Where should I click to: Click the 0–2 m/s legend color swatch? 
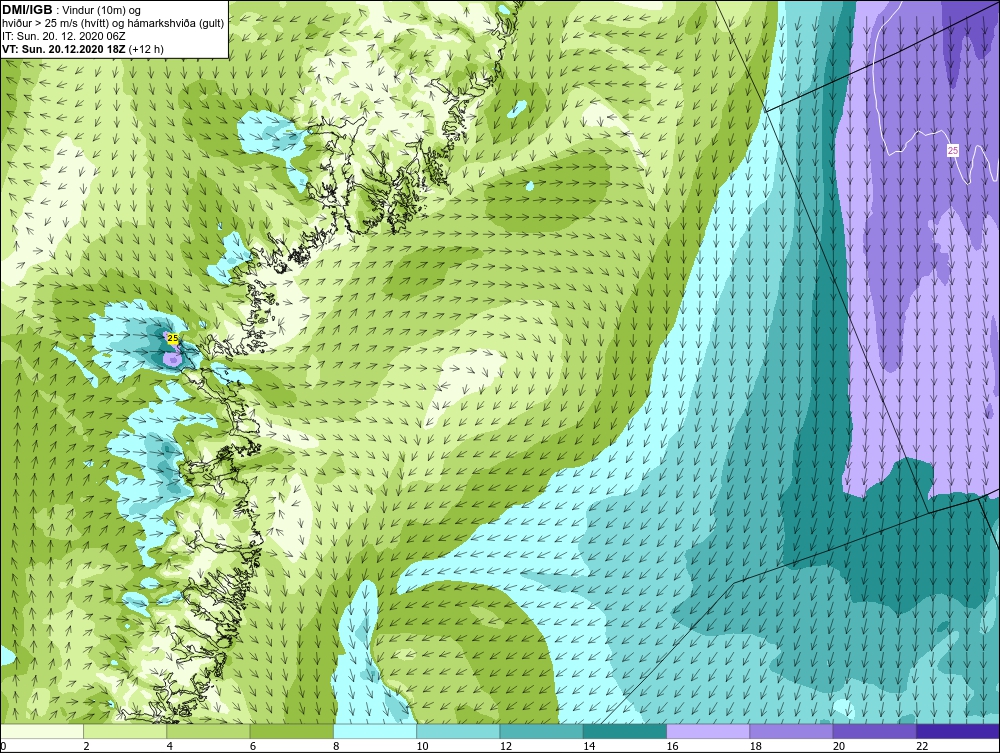click(42, 731)
